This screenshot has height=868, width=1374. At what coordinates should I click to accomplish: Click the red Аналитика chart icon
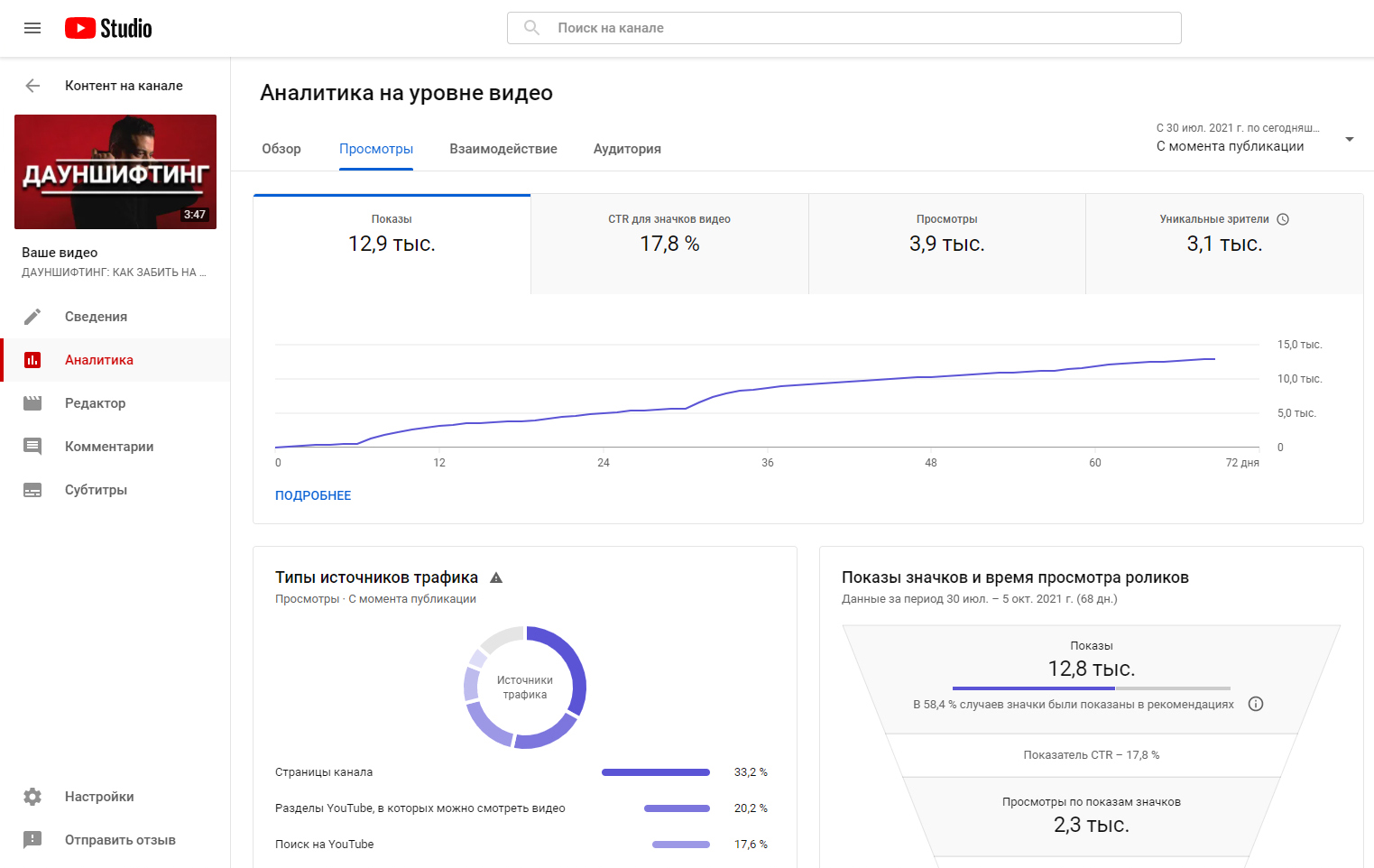click(x=32, y=360)
